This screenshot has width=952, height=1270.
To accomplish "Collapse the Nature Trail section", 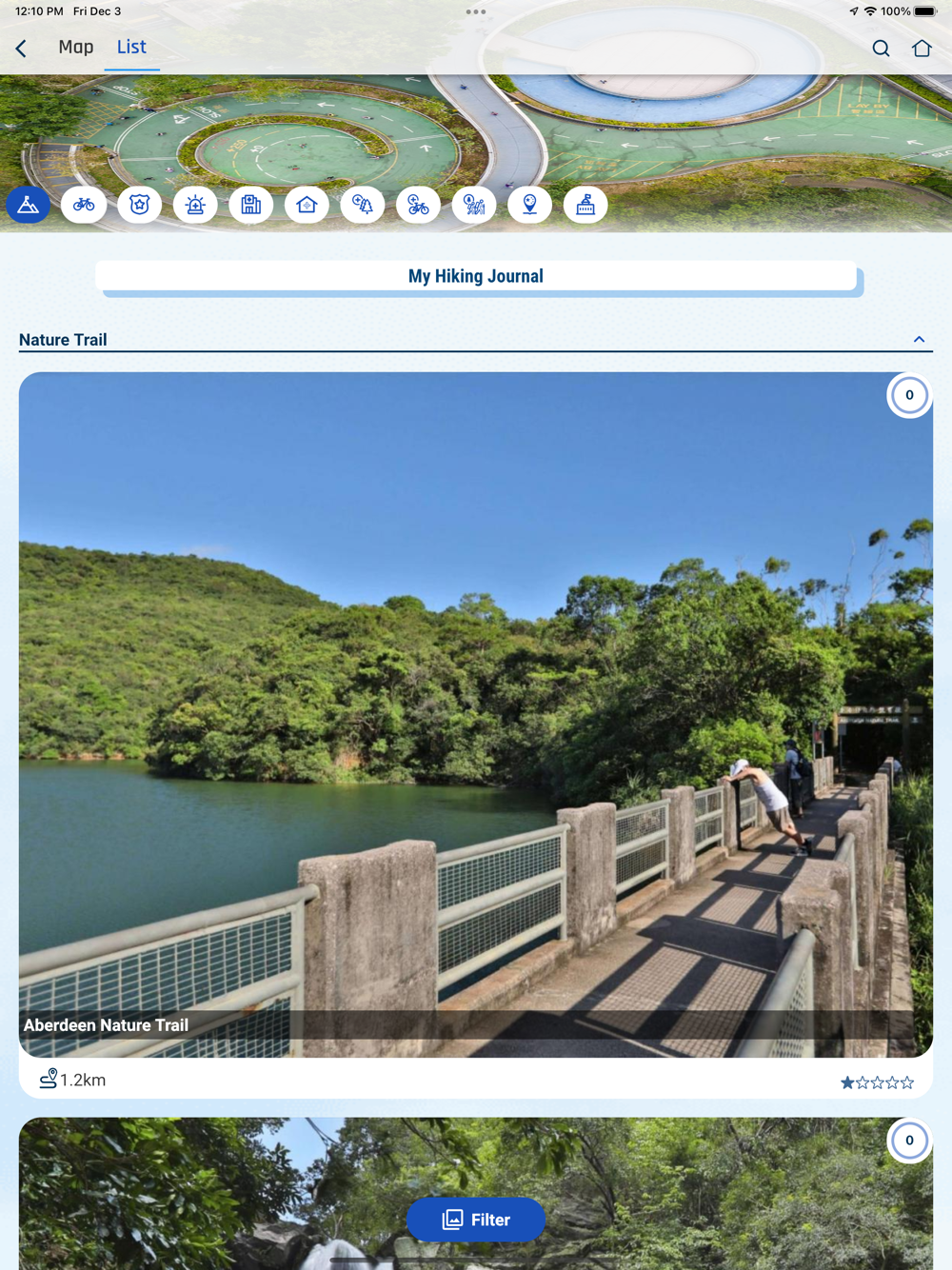I will (x=919, y=340).
